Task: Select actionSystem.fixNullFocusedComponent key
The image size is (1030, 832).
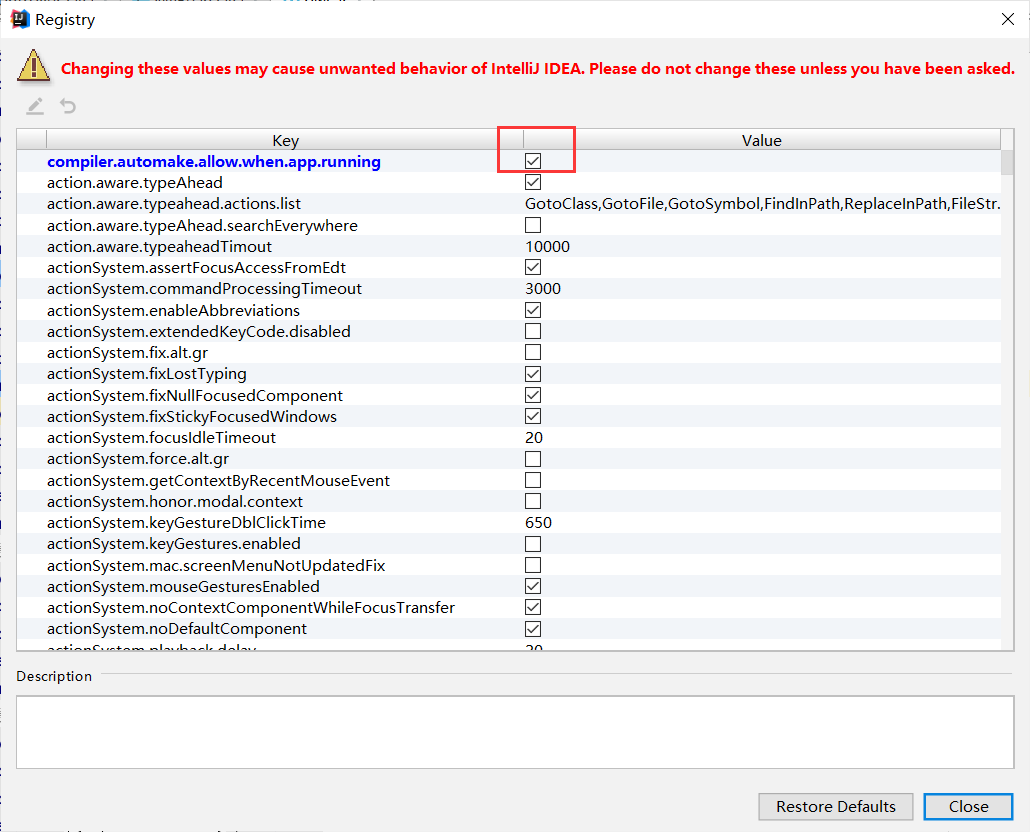Action: pos(194,395)
